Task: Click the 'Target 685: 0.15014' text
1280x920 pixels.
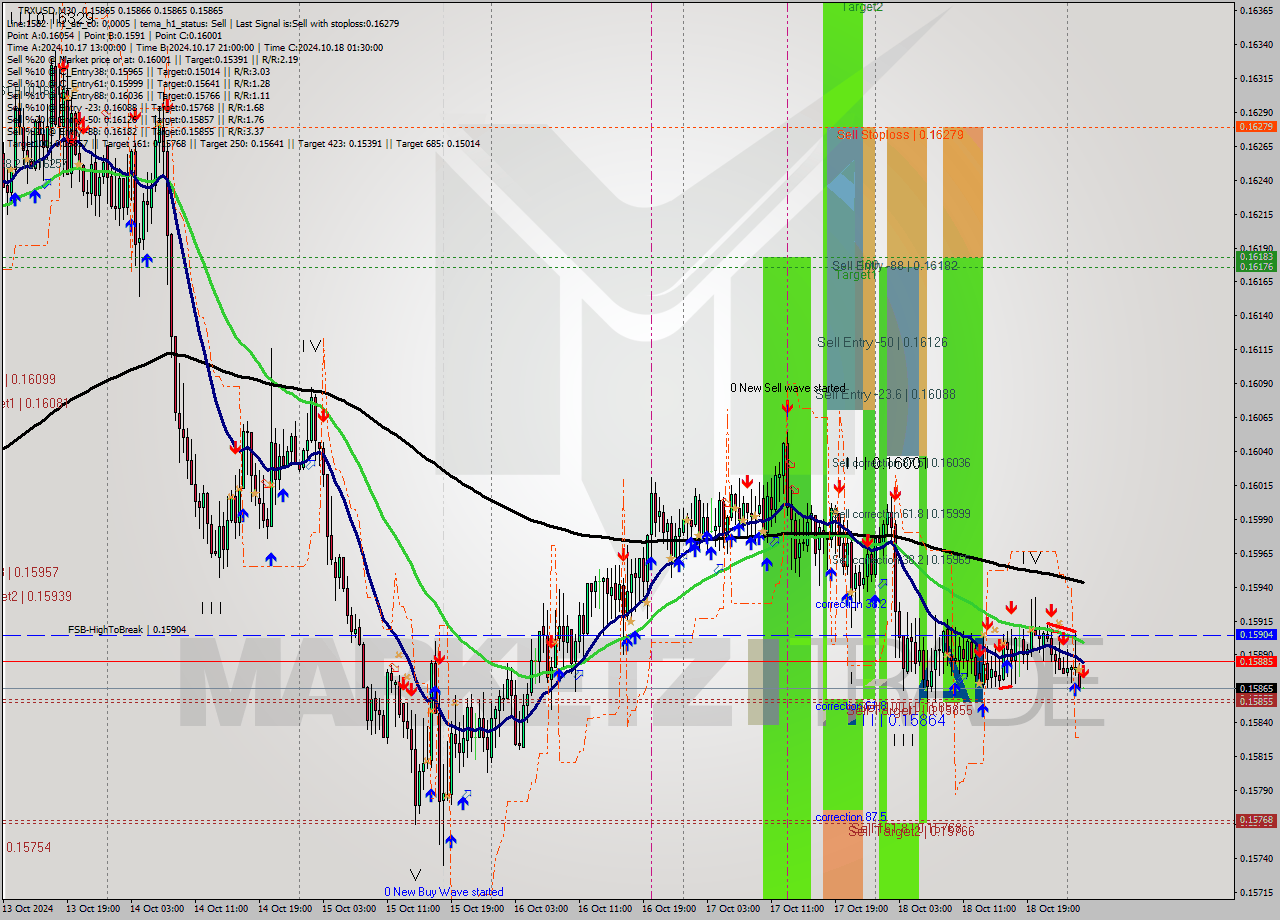Action: [438, 143]
